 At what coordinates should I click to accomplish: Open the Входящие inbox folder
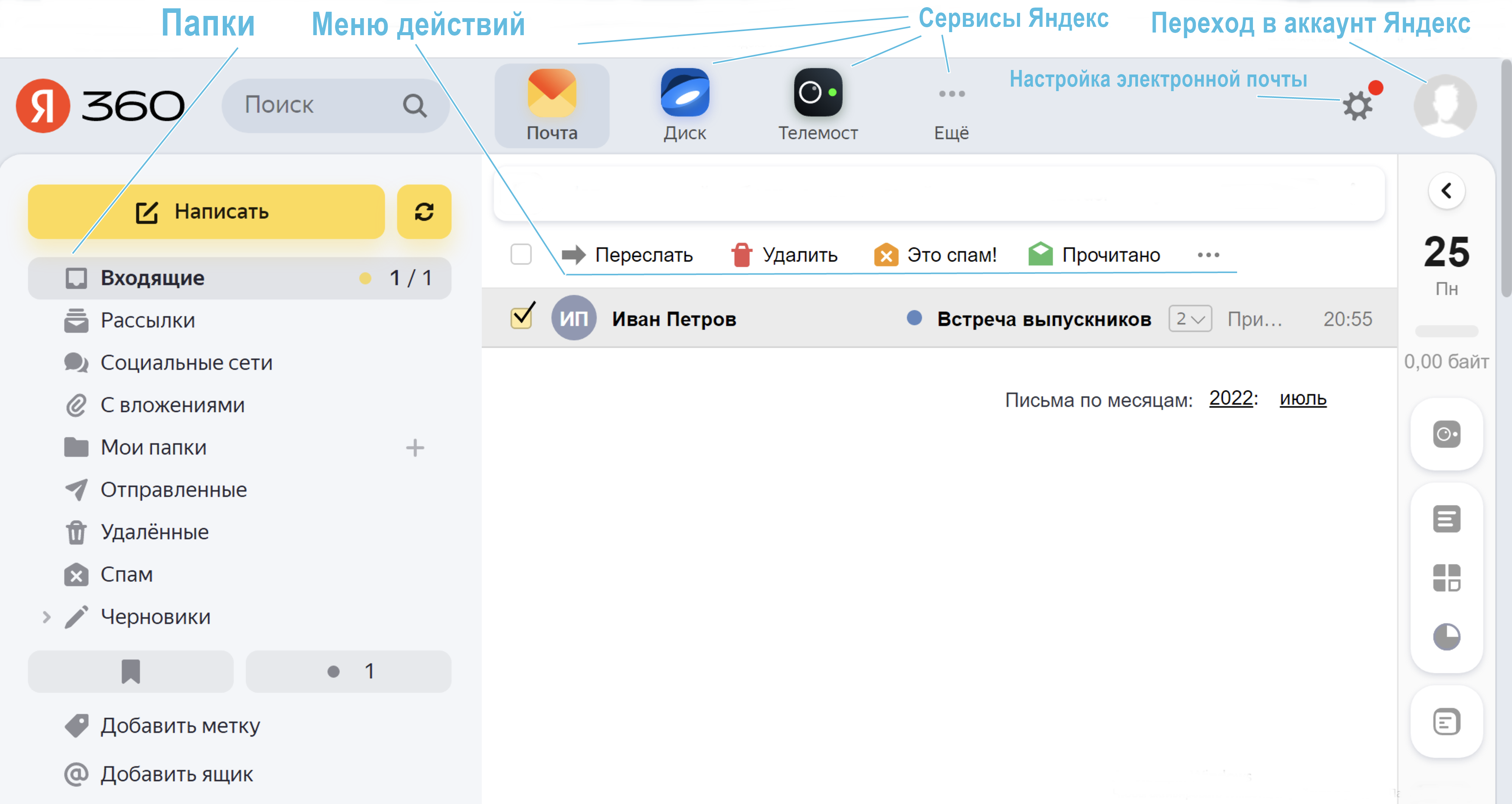pyautogui.click(x=239, y=278)
